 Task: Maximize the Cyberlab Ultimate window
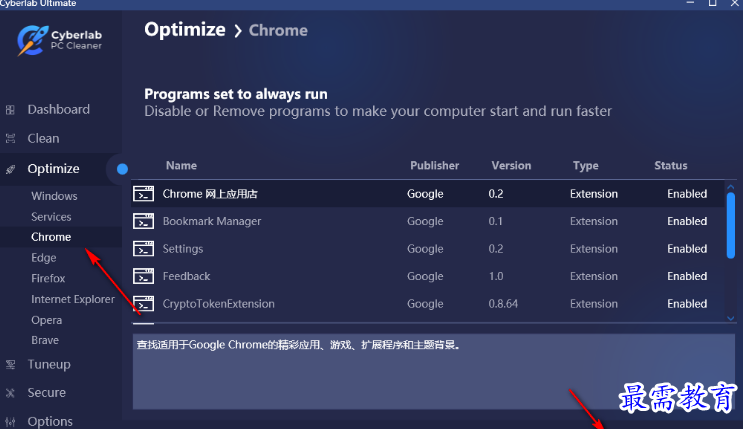coord(712,3)
